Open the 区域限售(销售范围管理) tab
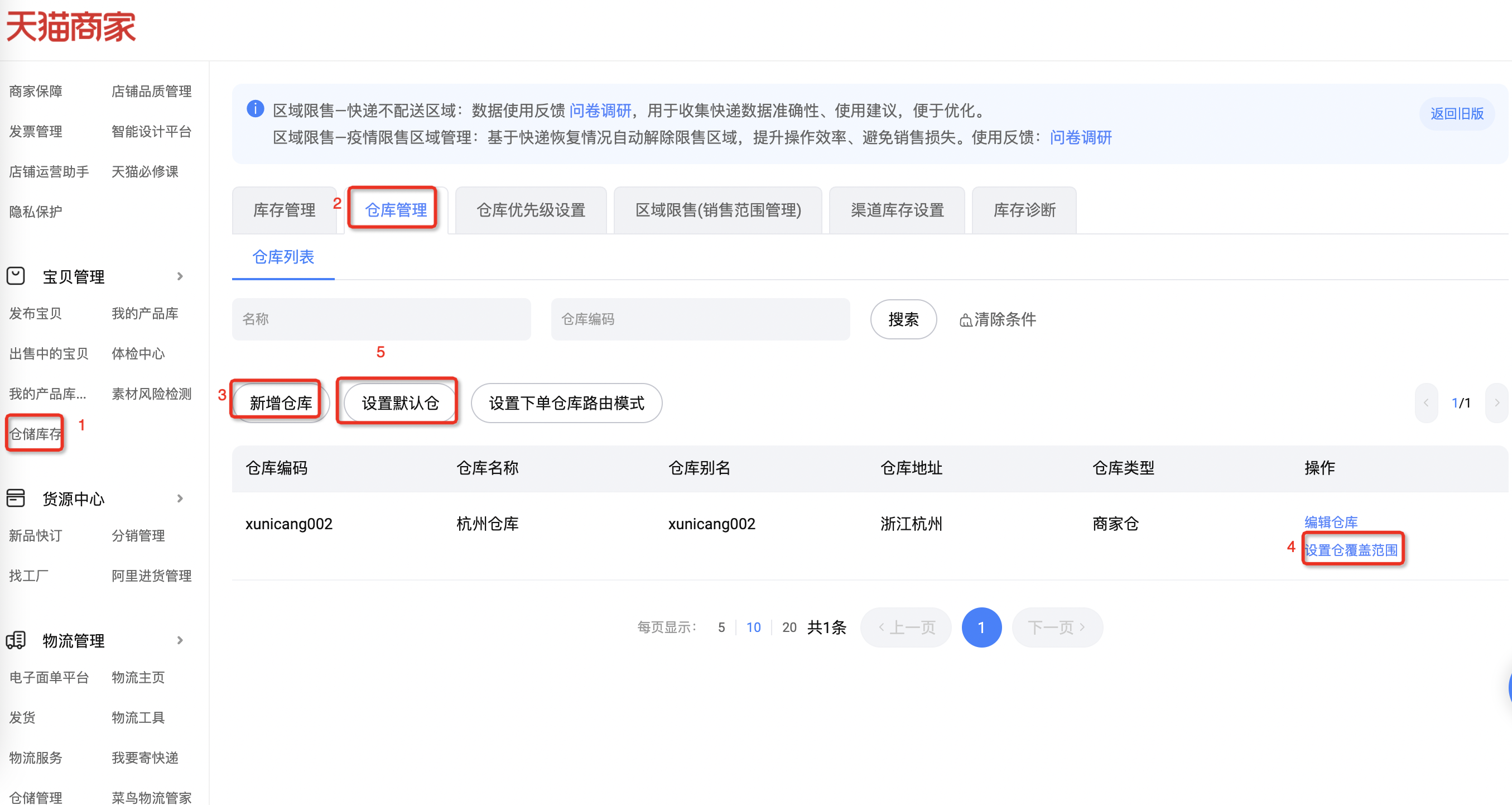 (718, 210)
